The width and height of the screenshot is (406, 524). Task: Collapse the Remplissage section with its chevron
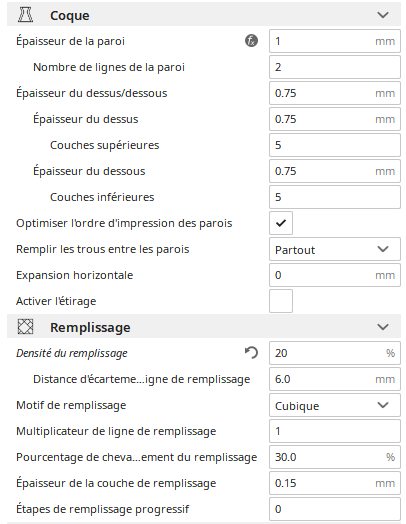click(383, 327)
